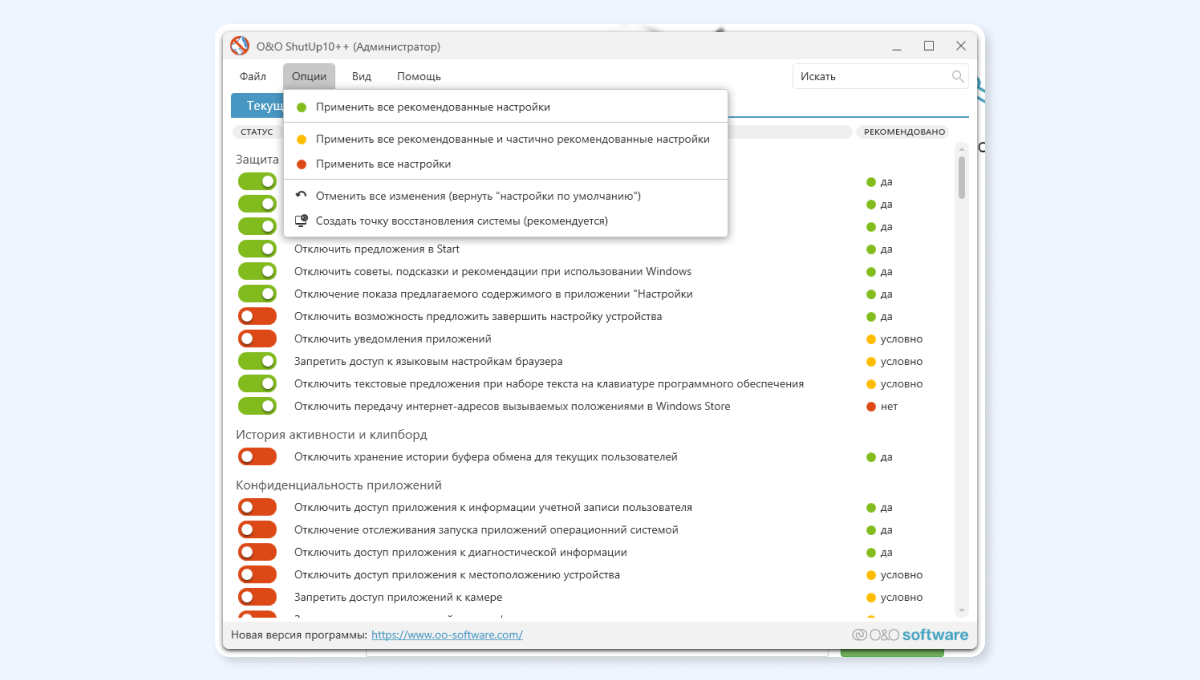Toggle switch for Отключить советы, подсказки и рекомендации

(257, 271)
